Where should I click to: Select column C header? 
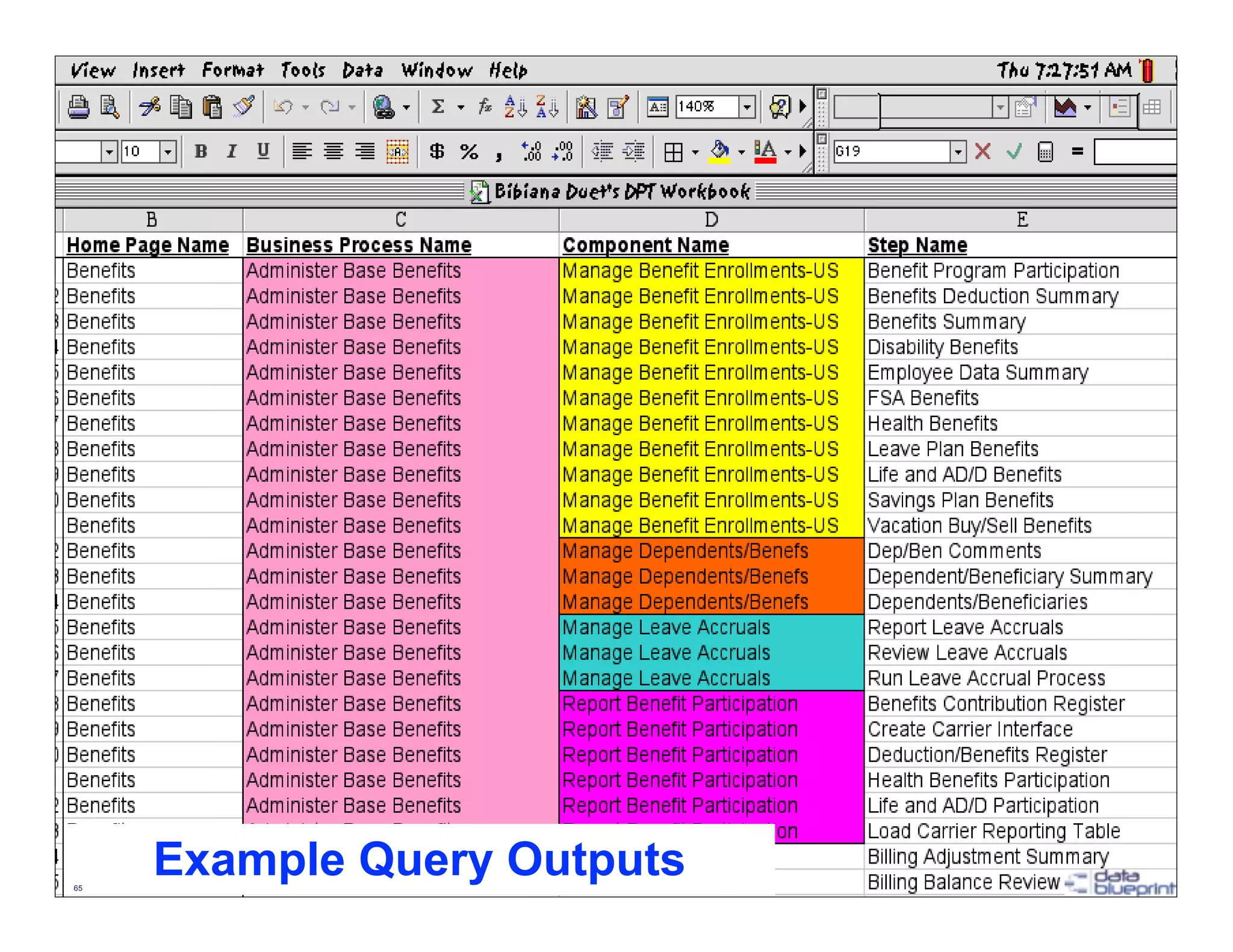[401, 220]
